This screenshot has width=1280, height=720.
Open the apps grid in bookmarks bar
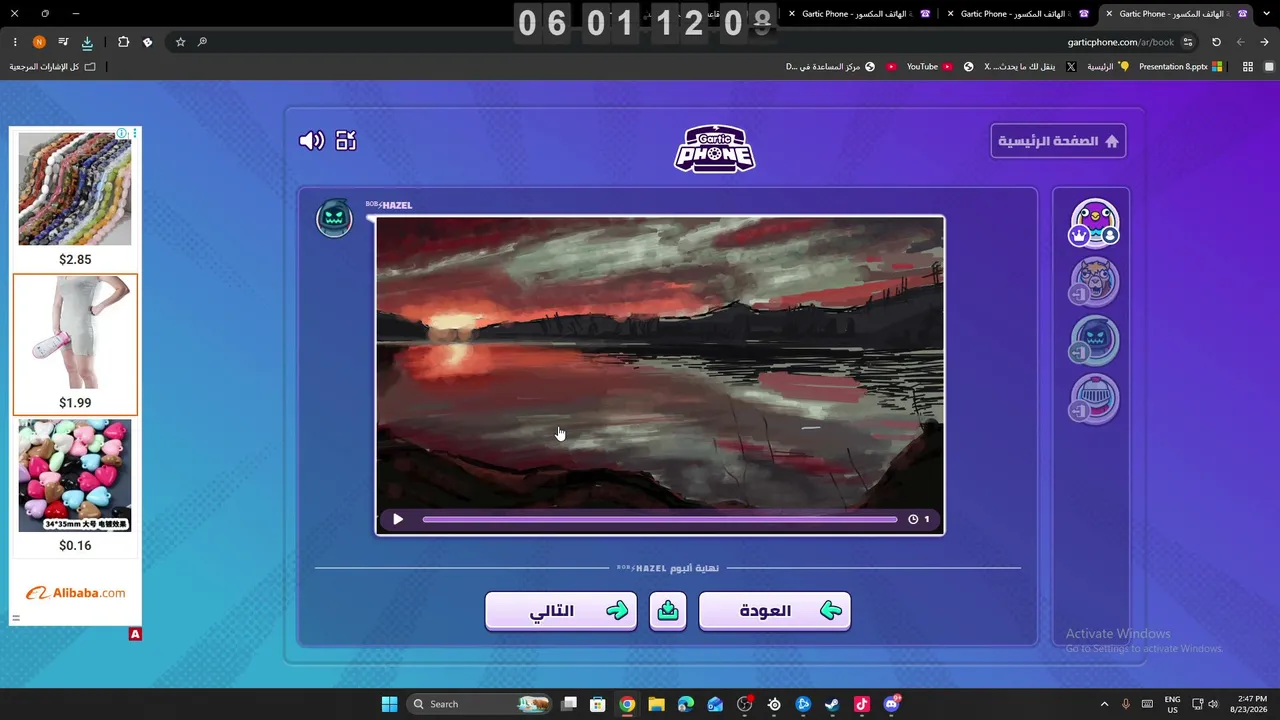(x=1248, y=67)
